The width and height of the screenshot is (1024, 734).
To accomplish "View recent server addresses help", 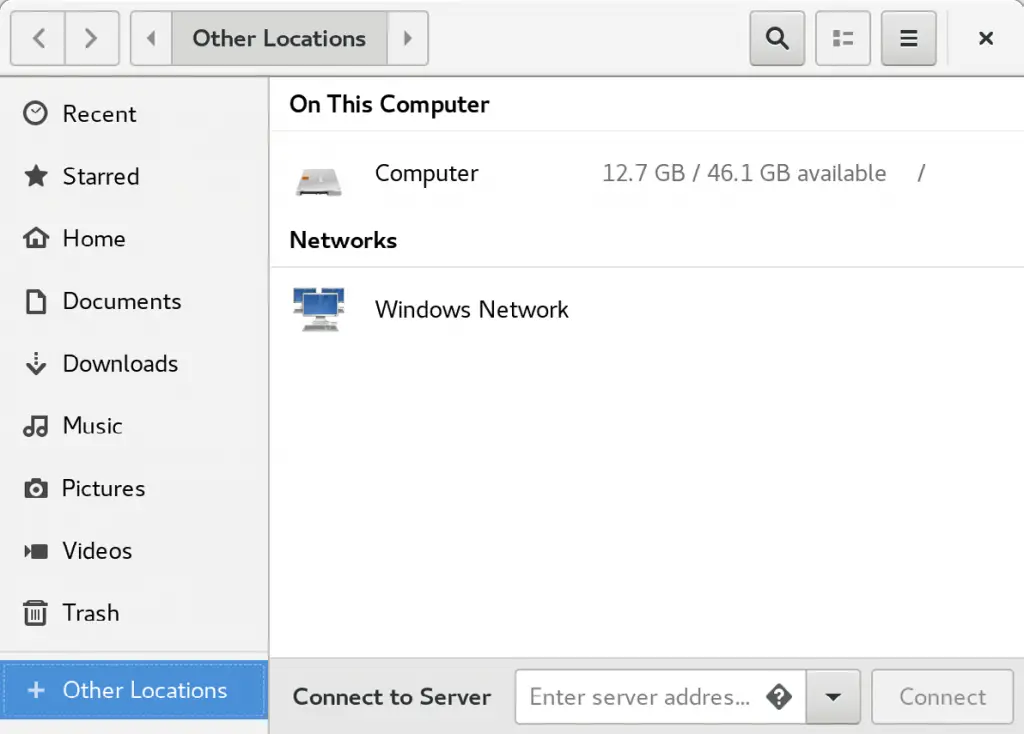I will click(779, 697).
